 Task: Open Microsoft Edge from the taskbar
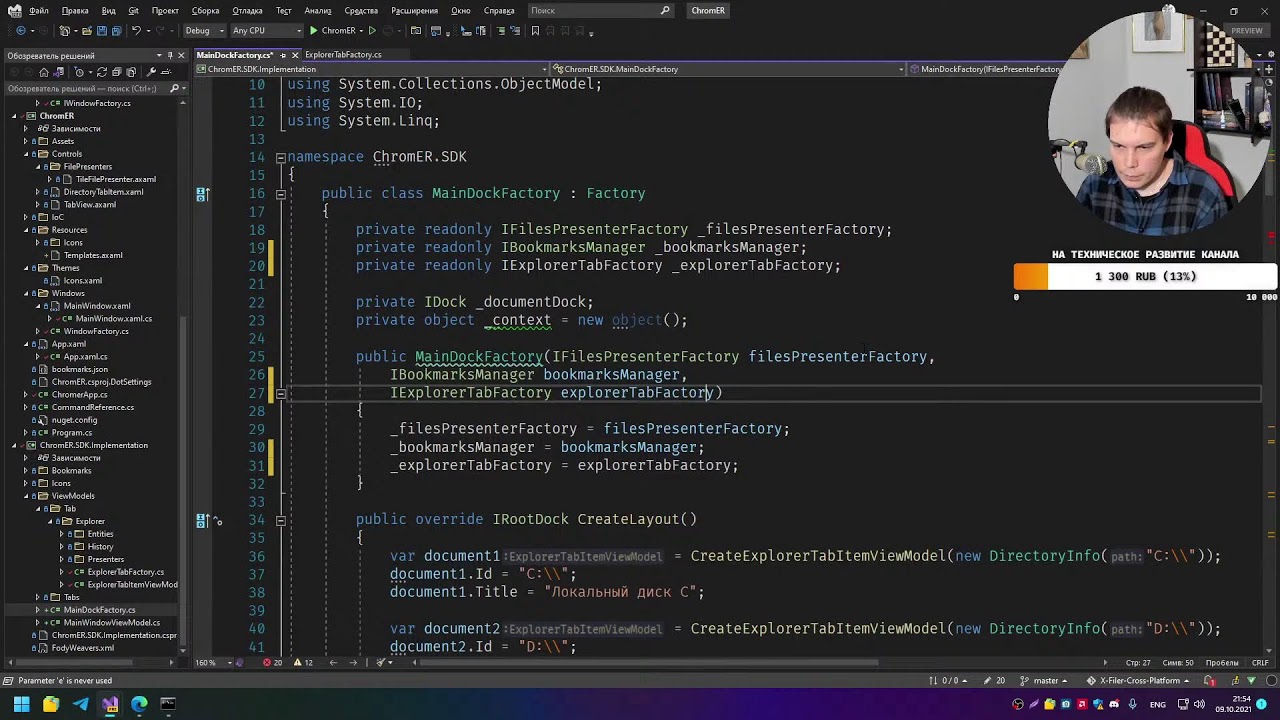point(139,705)
